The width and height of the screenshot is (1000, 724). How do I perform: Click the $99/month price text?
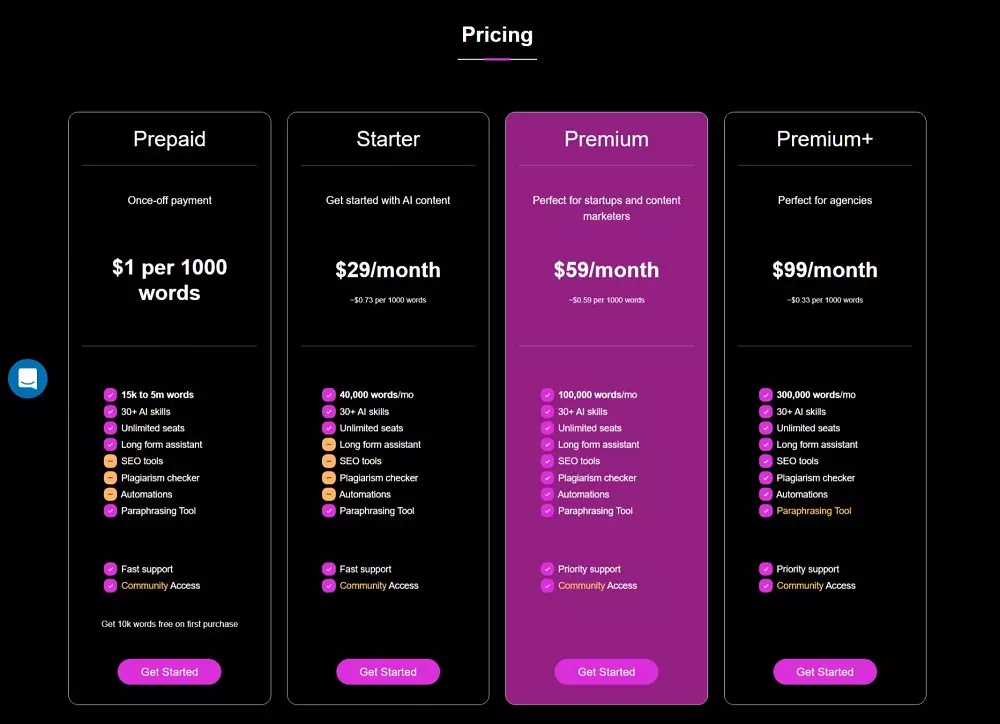point(825,270)
